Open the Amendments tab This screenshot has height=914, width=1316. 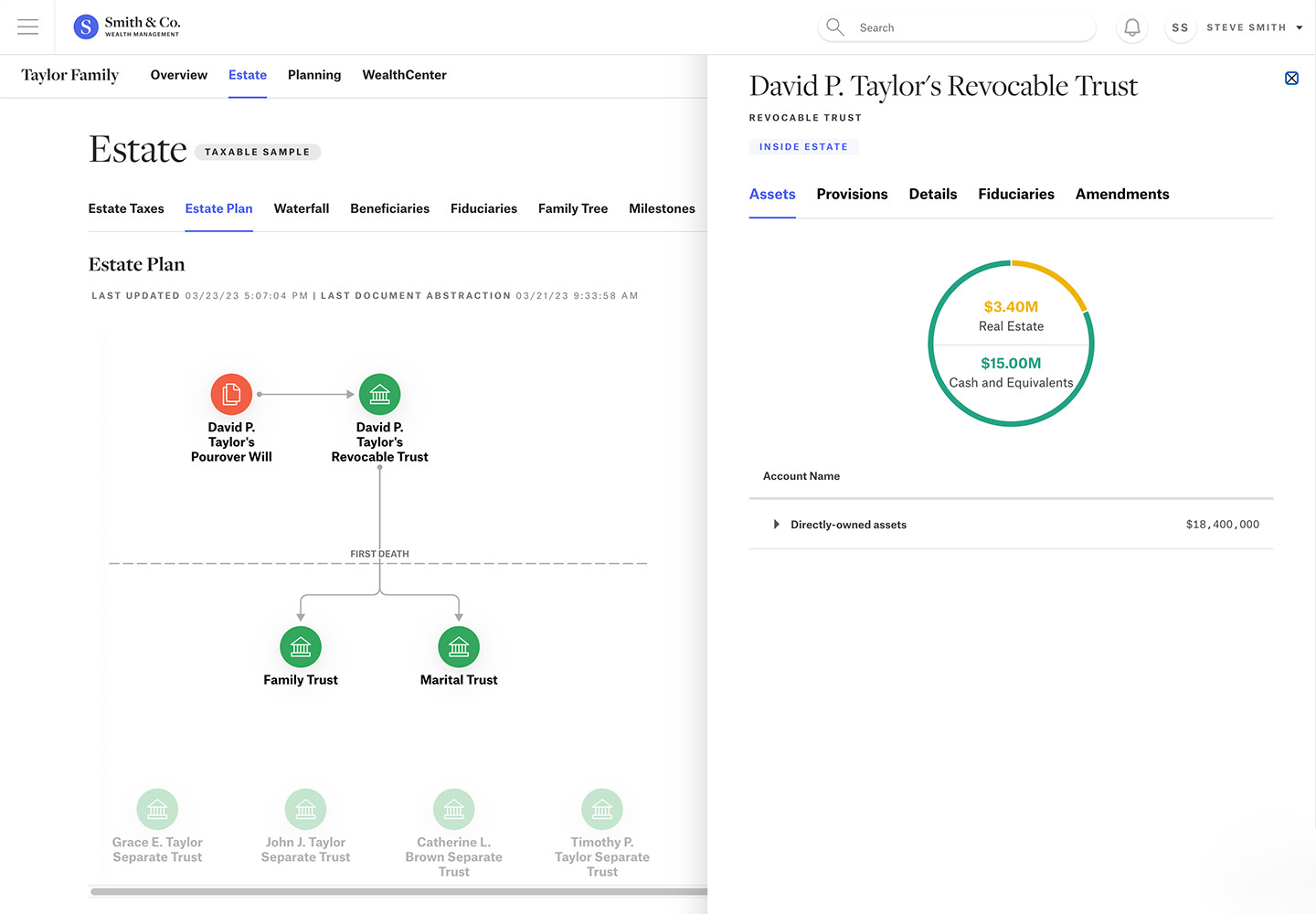[1122, 194]
